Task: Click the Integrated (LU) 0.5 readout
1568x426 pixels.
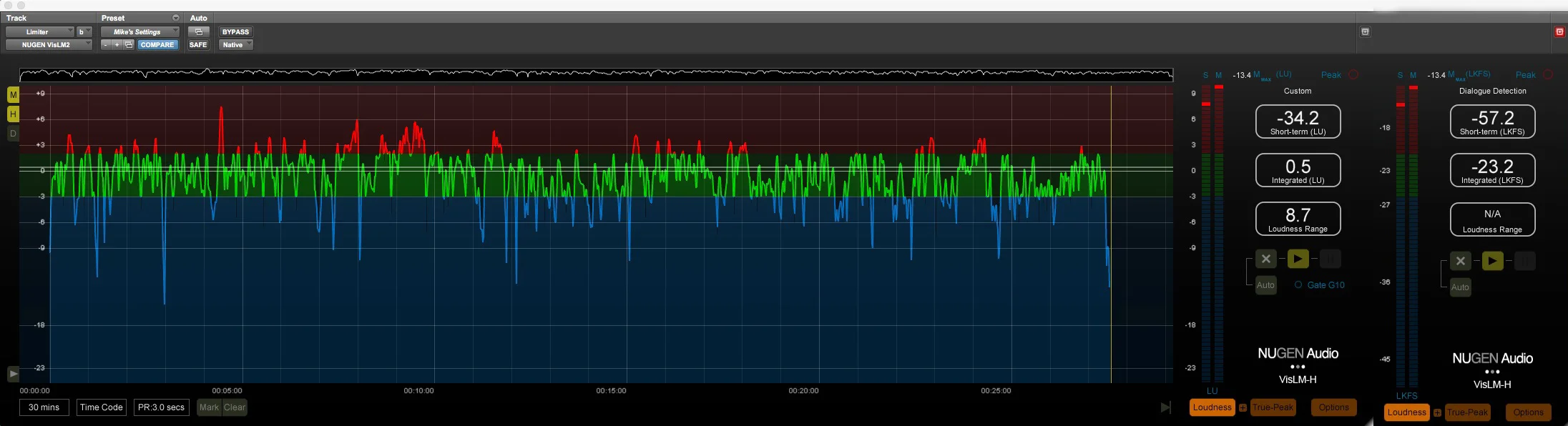Action: [x=1298, y=170]
